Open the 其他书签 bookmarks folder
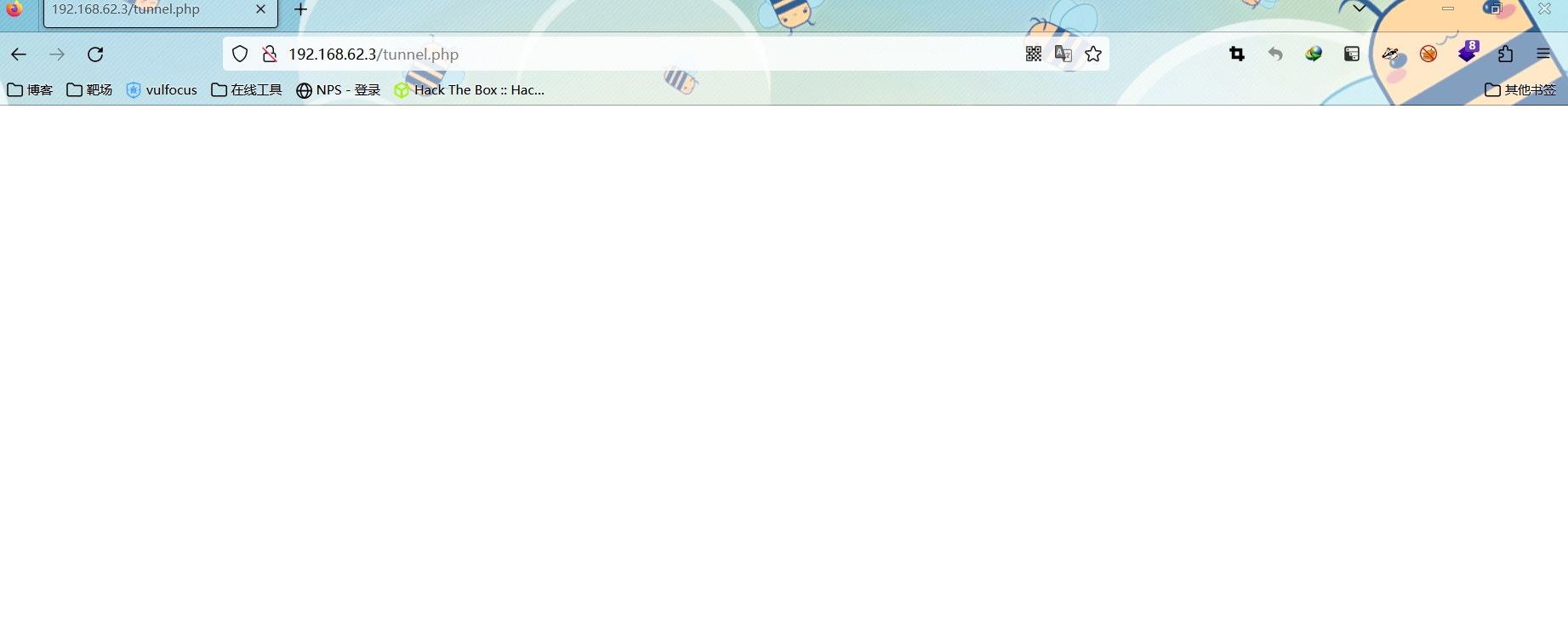Screen dimensions: 1568x641 coord(1520,90)
